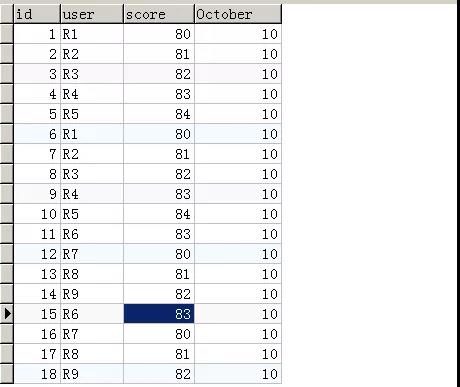
Task: Click user cell R1 in row id 6
Action: tap(92, 134)
